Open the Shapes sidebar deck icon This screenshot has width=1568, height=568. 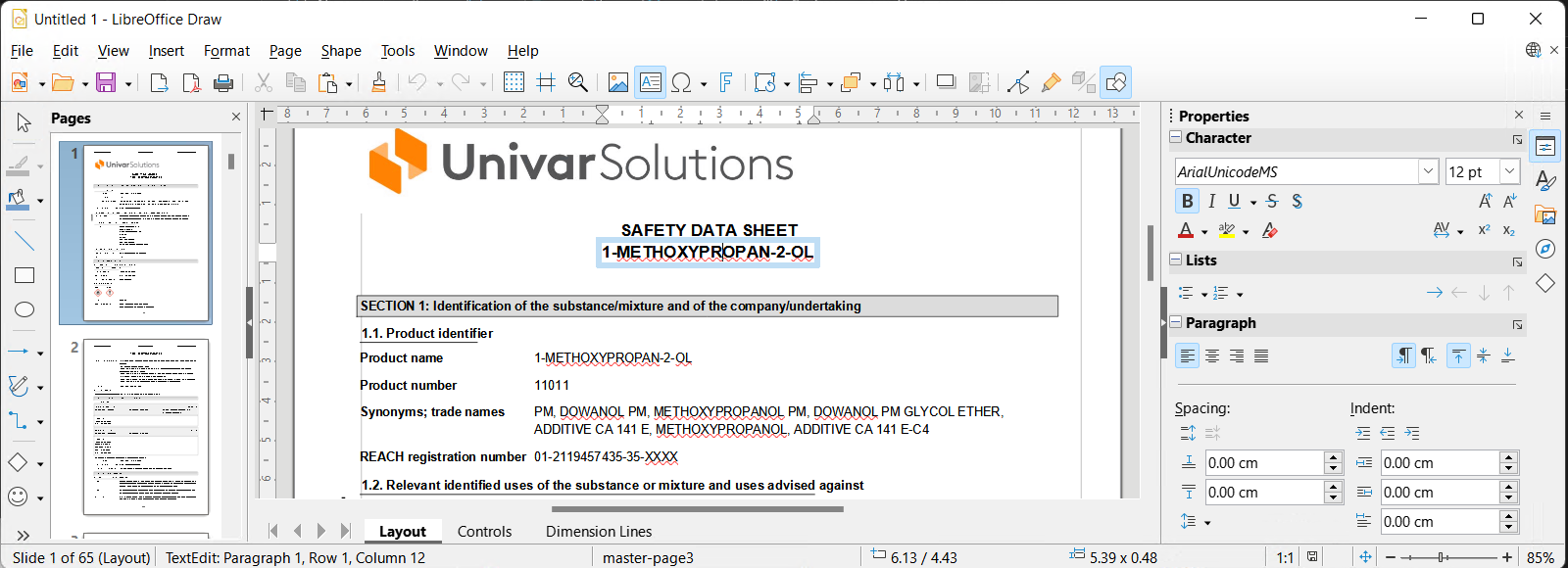(1545, 283)
